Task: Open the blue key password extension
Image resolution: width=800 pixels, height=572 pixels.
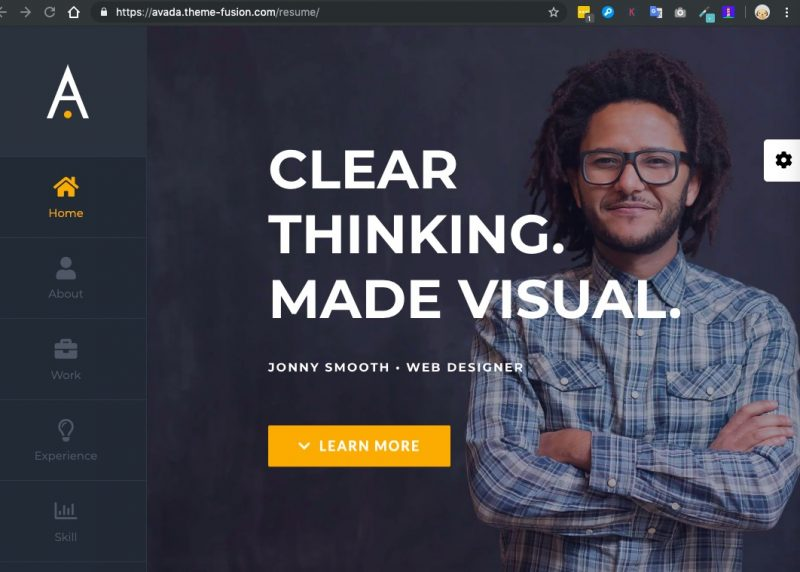Action: [x=608, y=12]
